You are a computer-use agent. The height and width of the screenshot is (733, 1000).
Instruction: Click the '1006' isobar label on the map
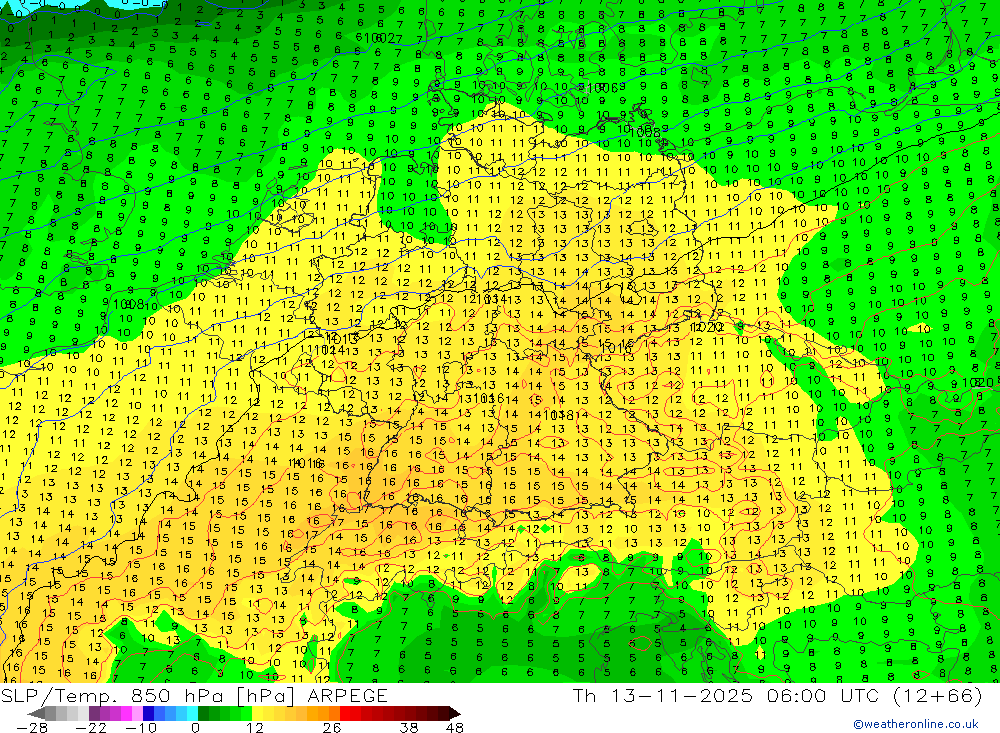tap(603, 88)
